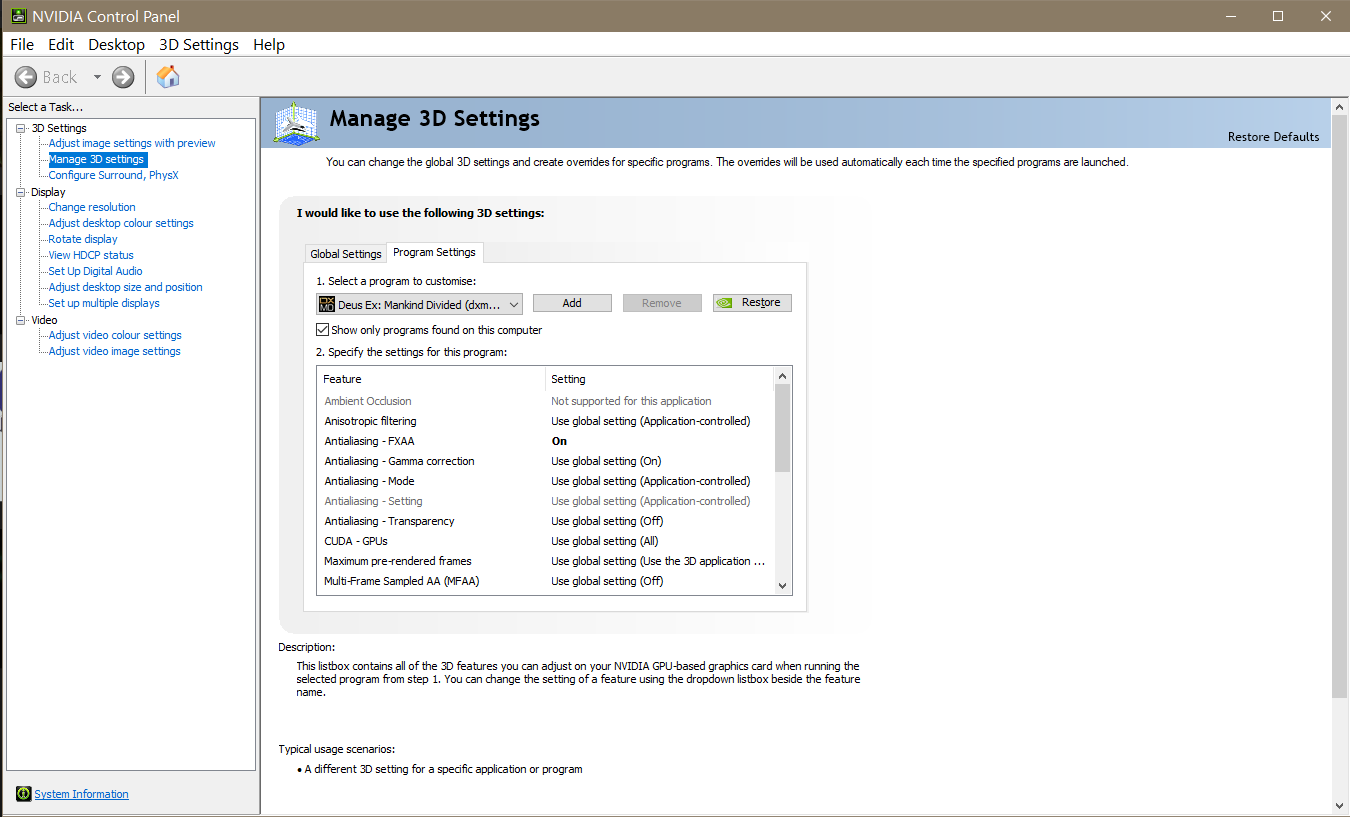Click Anisotropic filtering setting value
The width and height of the screenshot is (1350, 817).
pyautogui.click(x=650, y=421)
